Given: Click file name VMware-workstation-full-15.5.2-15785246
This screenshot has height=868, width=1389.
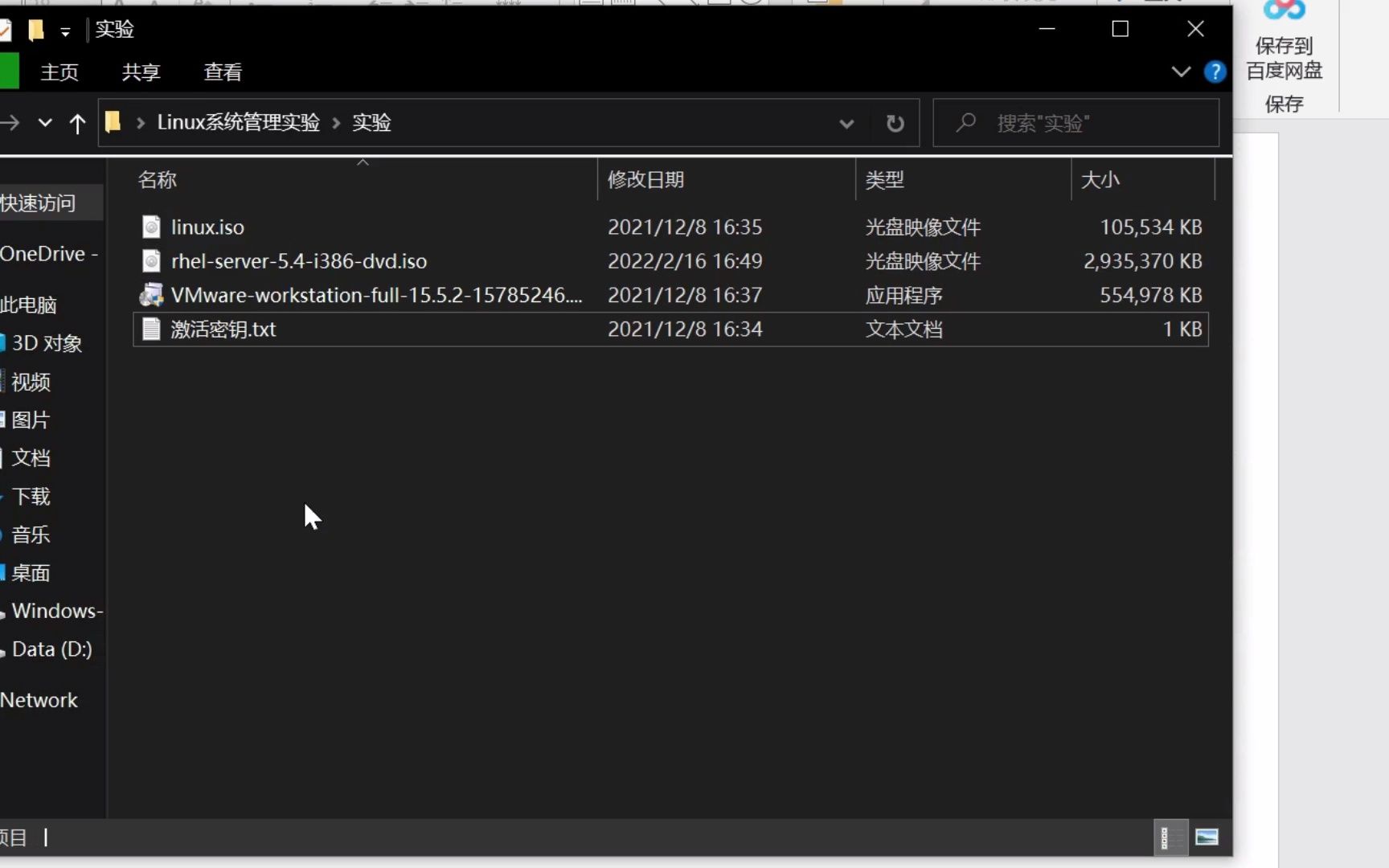Looking at the screenshot, I should tap(376, 295).
